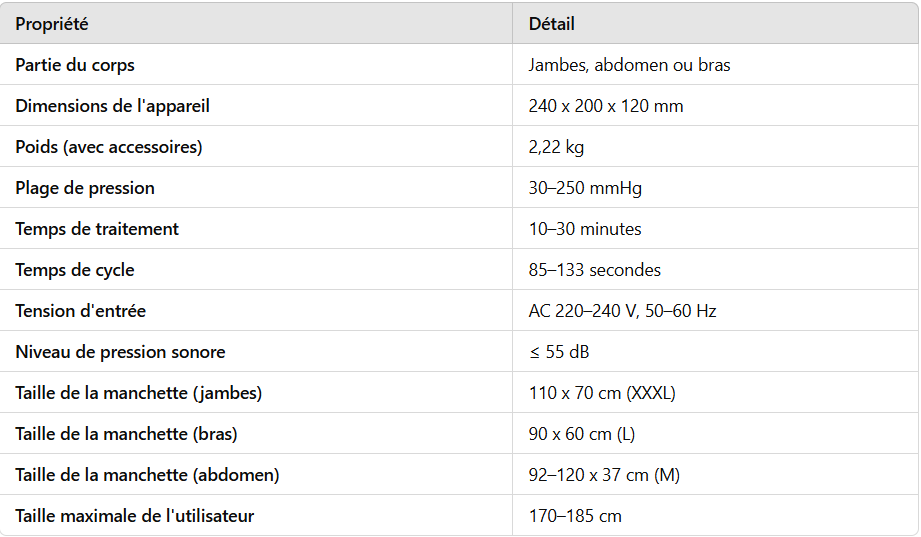The height and width of the screenshot is (537, 921).
Task: Click the Jambes, abdomen ou bras cell
Action: (x=629, y=65)
